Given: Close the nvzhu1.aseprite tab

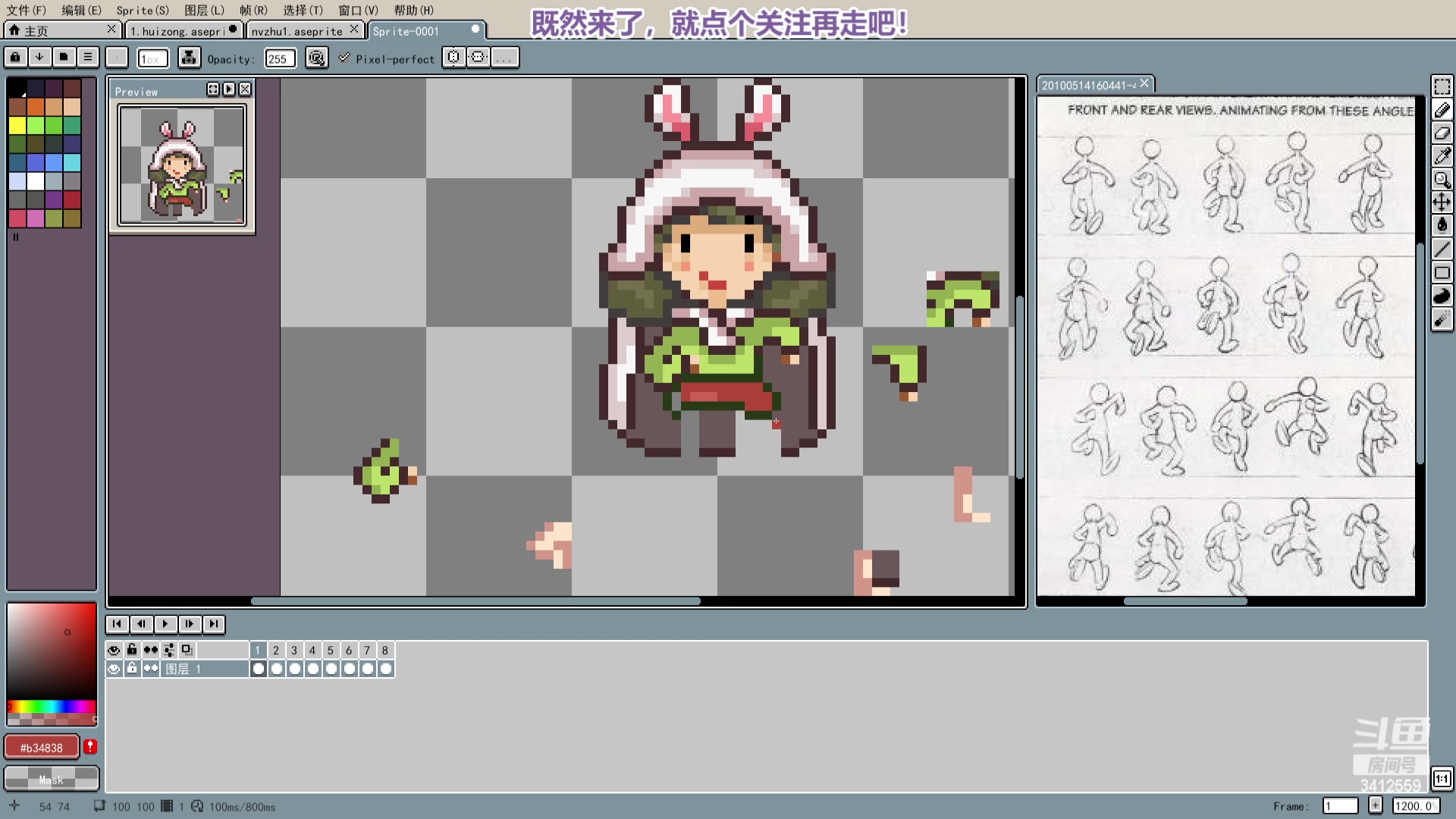Looking at the screenshot, I should click(354, 29).
